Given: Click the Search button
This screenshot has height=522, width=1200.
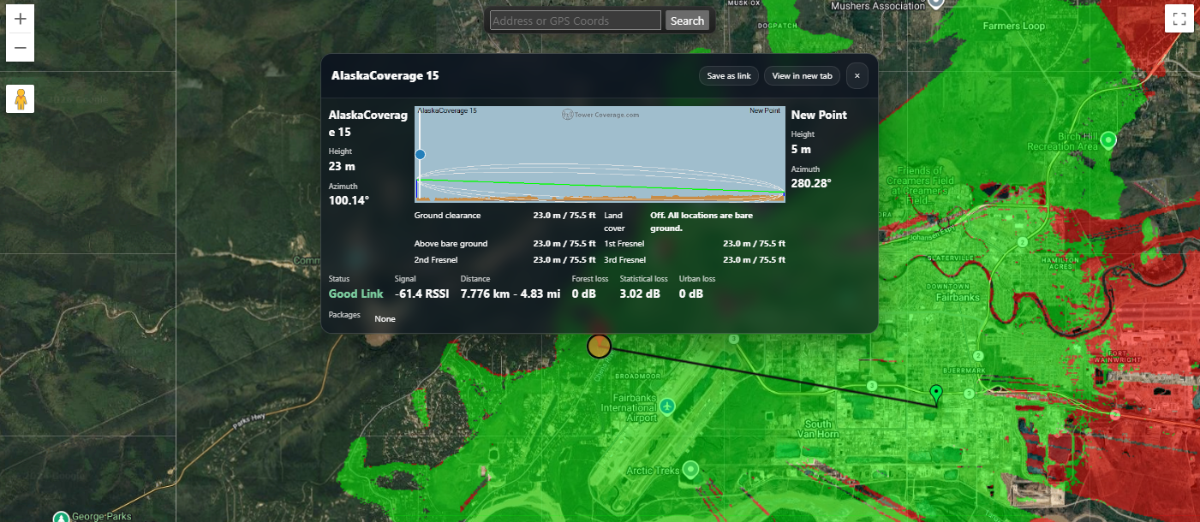Looking at the screenshot, I should (x=687, y=20).
